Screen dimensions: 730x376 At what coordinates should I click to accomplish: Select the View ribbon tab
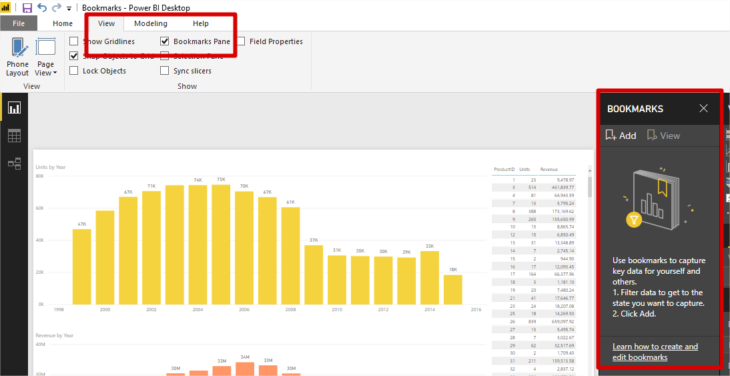point(107,23)
